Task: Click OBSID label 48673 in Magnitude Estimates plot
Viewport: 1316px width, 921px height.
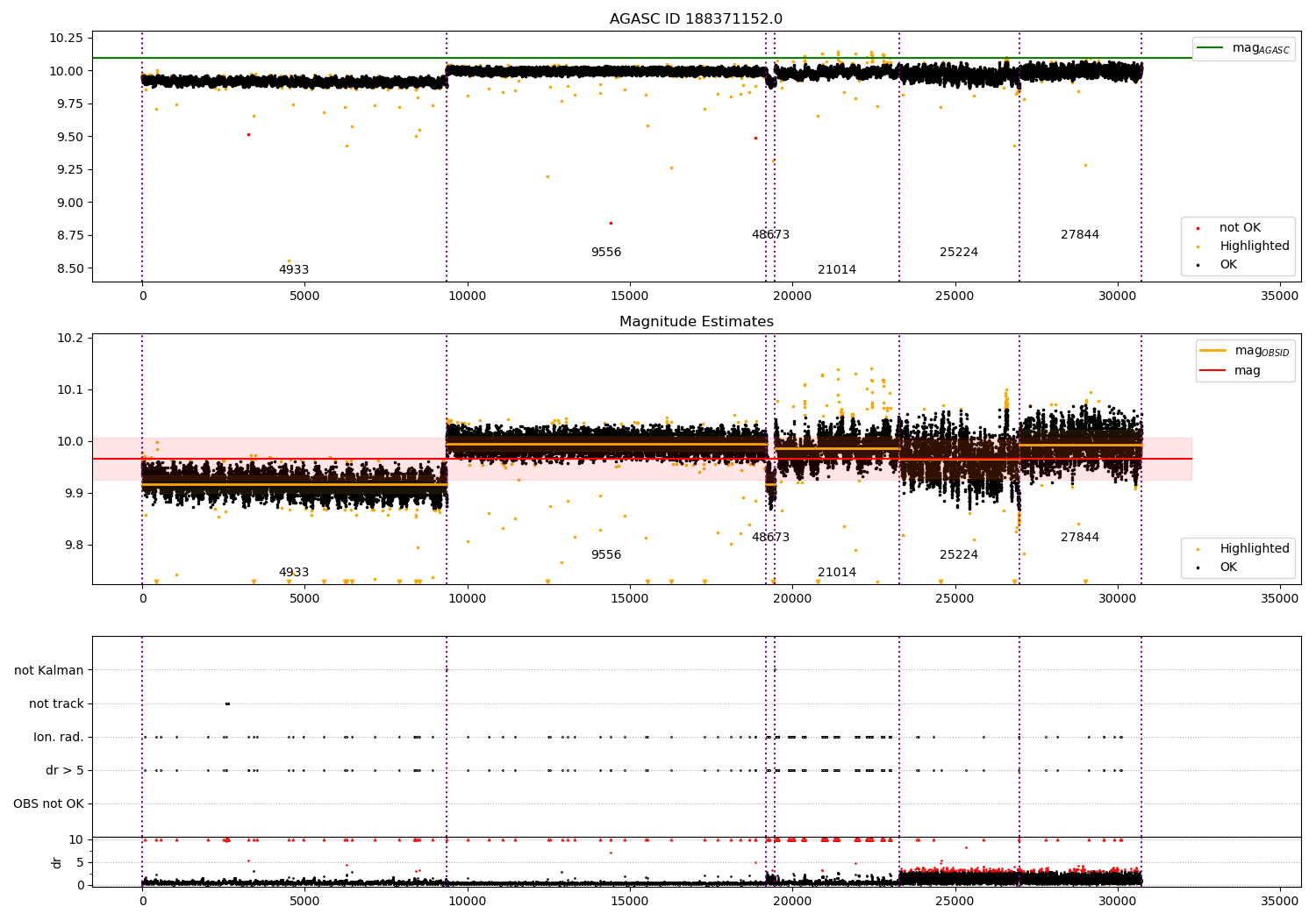Action: pos(770,538)
